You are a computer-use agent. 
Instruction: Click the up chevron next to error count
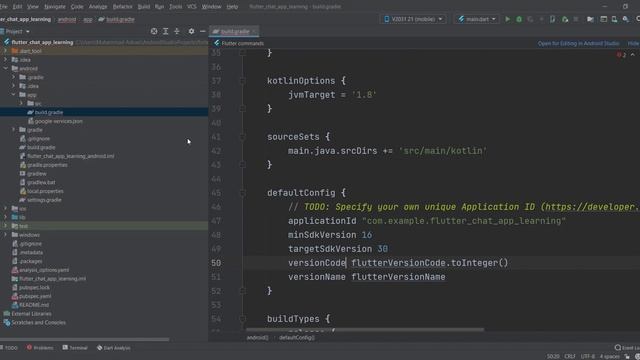(633, 55)
